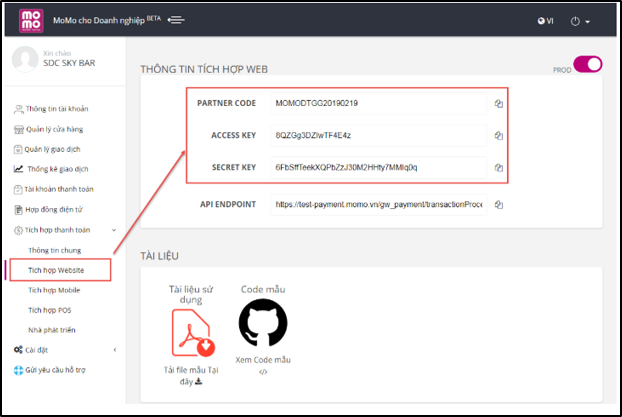Click MoMo cho Doanh nghiệp title
622x417 pixels.
tap(99, 21)
